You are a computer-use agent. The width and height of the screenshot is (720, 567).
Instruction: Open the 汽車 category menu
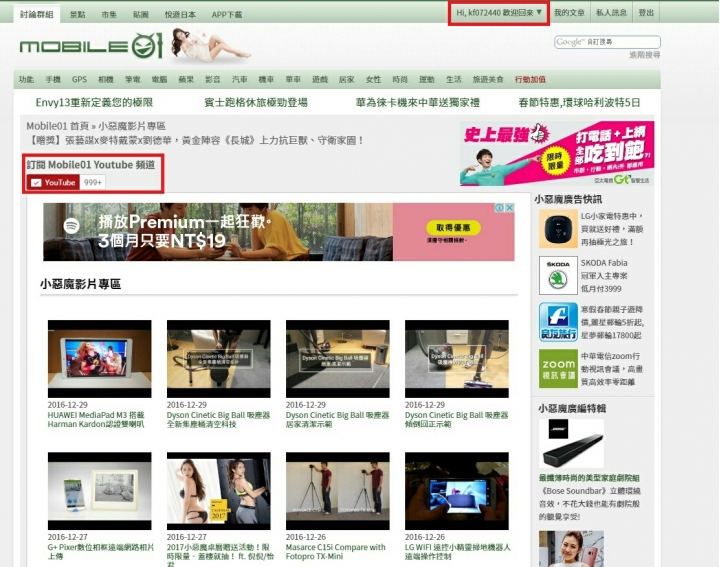[239, 79]
